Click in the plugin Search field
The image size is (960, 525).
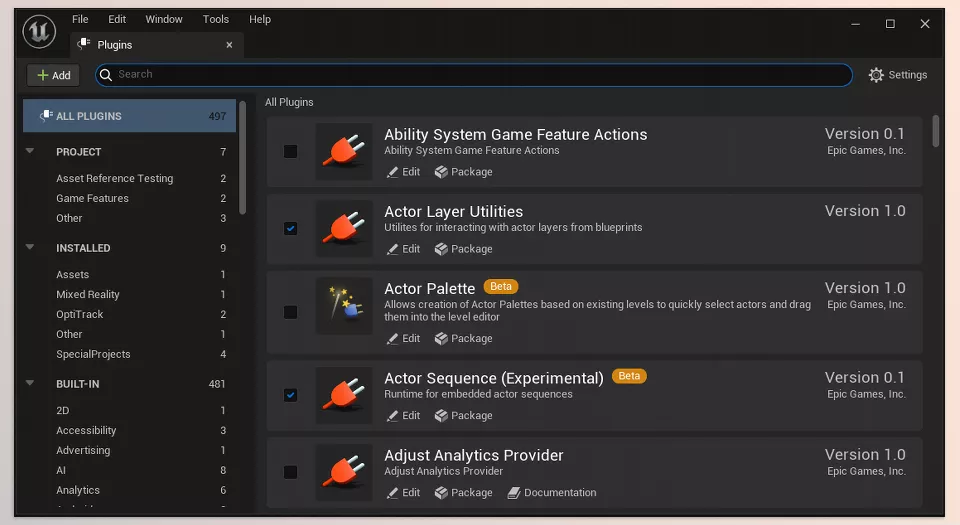click(474, 75)
